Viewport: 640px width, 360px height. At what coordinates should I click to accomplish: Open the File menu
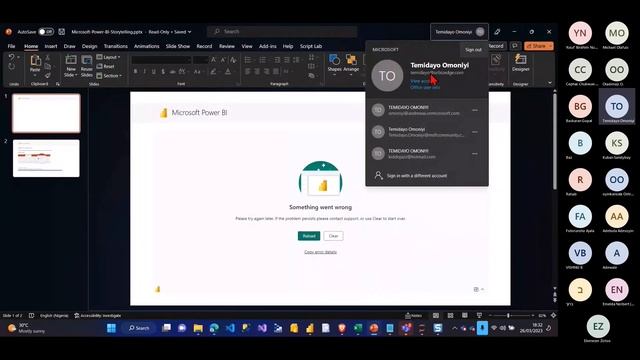tap(11, 46)
